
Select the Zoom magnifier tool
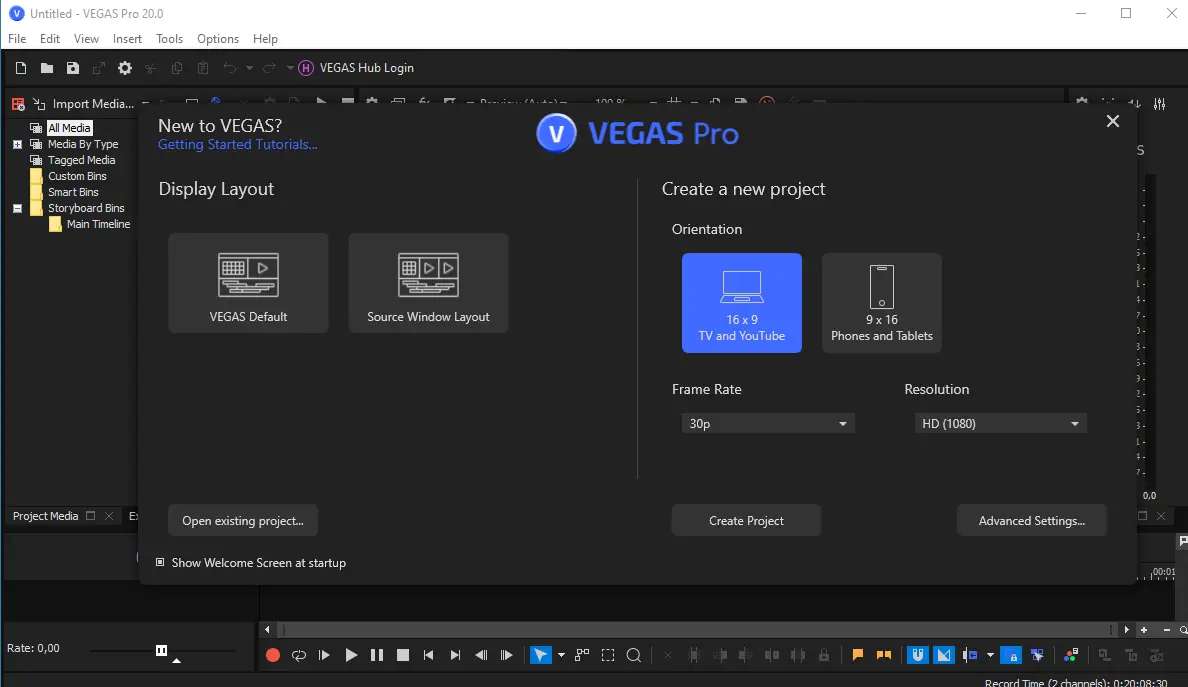coord(634,655)
